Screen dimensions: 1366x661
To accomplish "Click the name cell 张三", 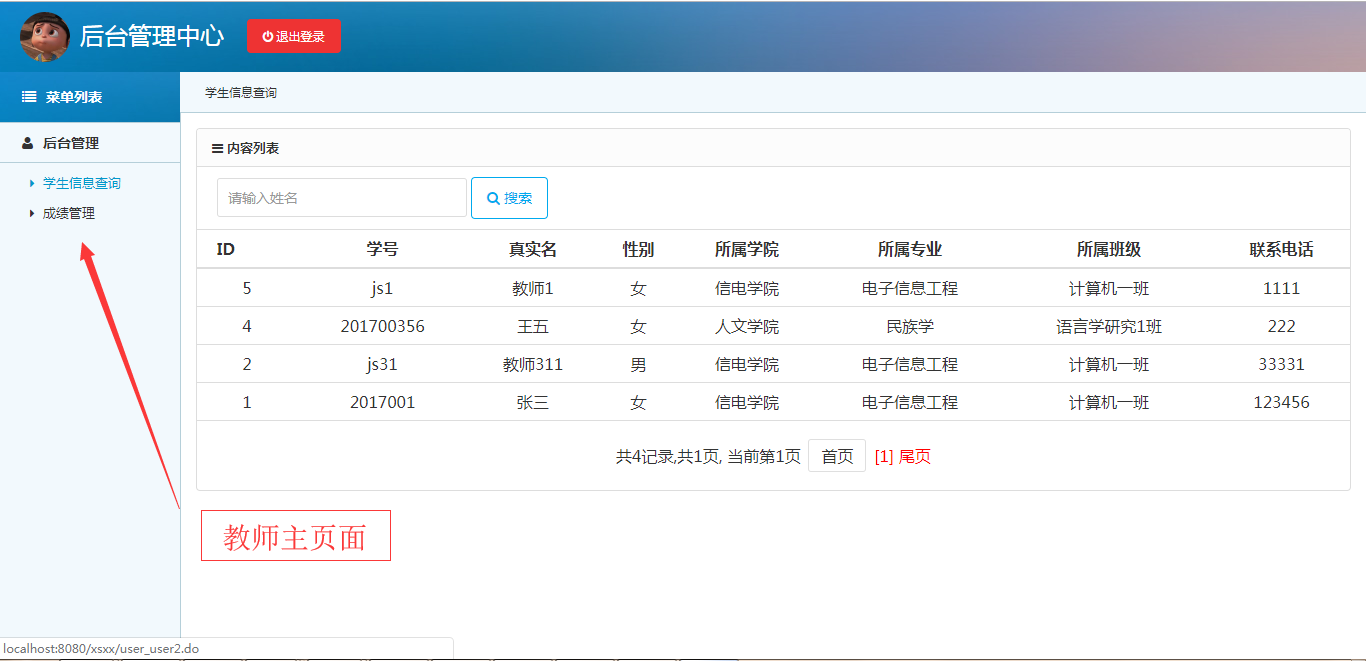I will pyautogui.click(x=533, y=402).
